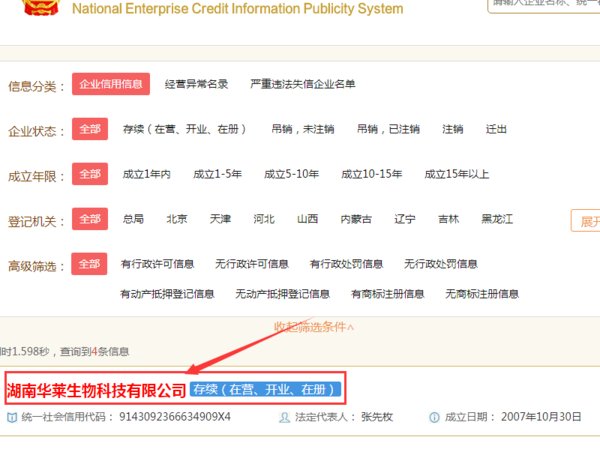Choose 总局 registration authority
600x449 pixels.
pos(133,219)
